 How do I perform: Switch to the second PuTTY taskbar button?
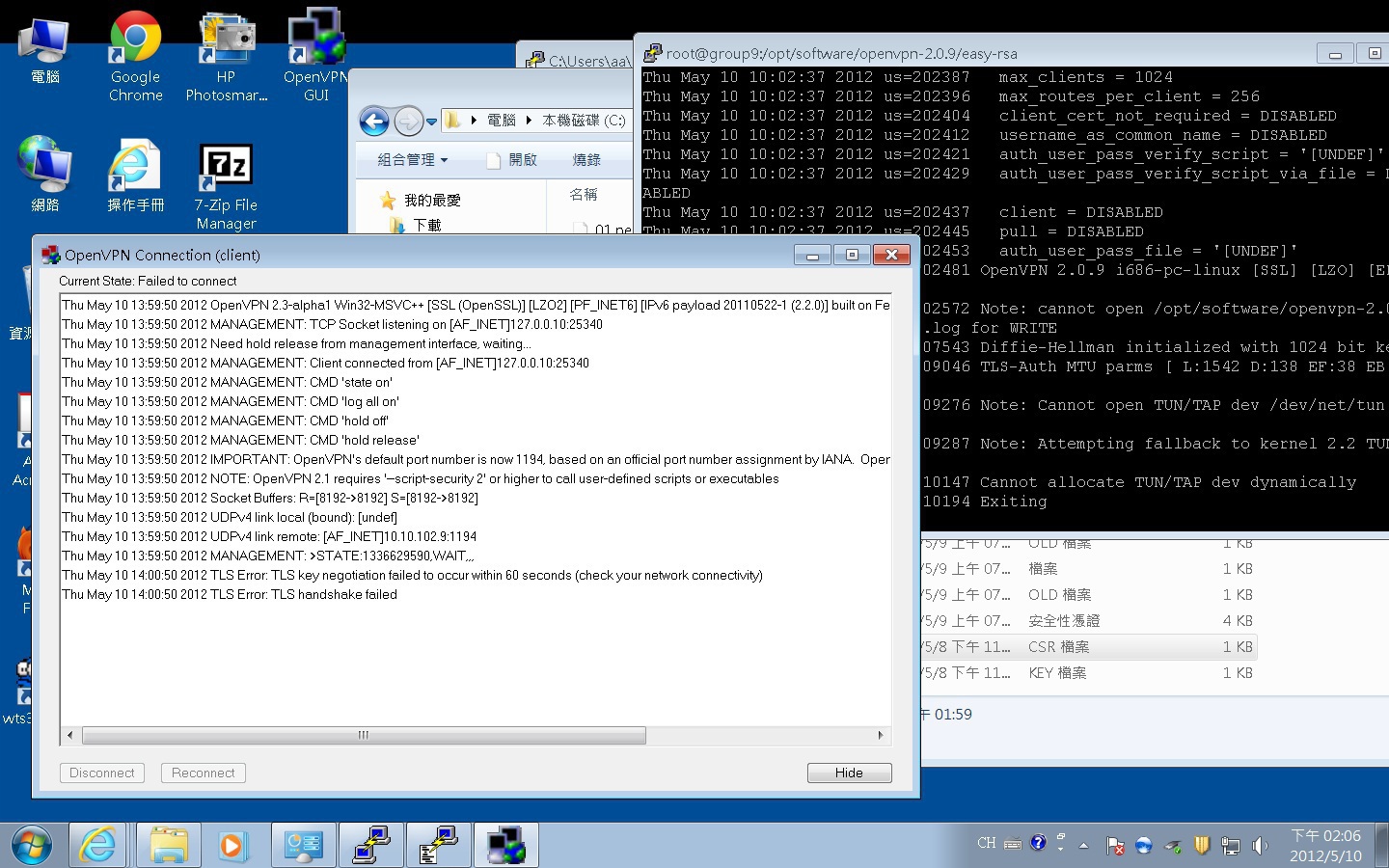(x=439, y=846)
